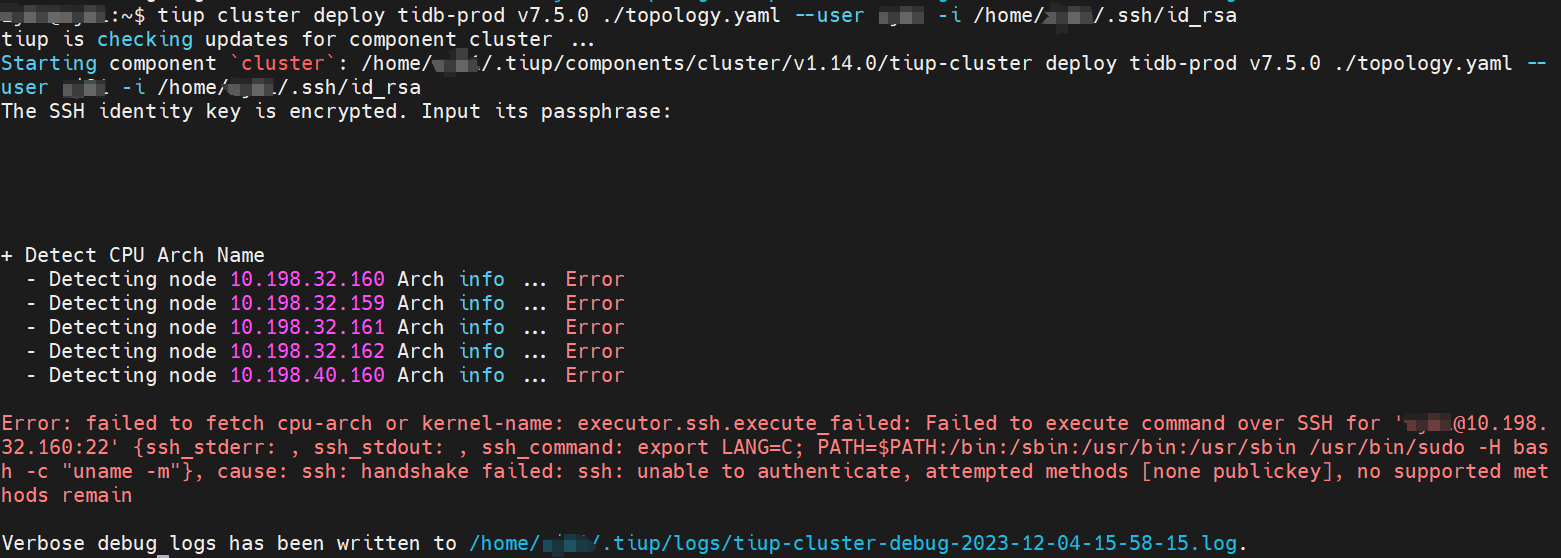Viewport: 1561px width, 558px height.
Task: Click the 'Detect CPU Arch Name' heading
Action: point(133,255)
